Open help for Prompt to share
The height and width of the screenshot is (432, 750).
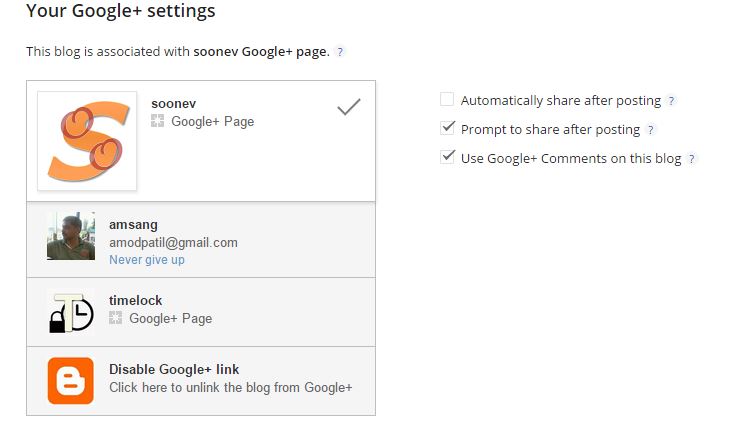650,130
